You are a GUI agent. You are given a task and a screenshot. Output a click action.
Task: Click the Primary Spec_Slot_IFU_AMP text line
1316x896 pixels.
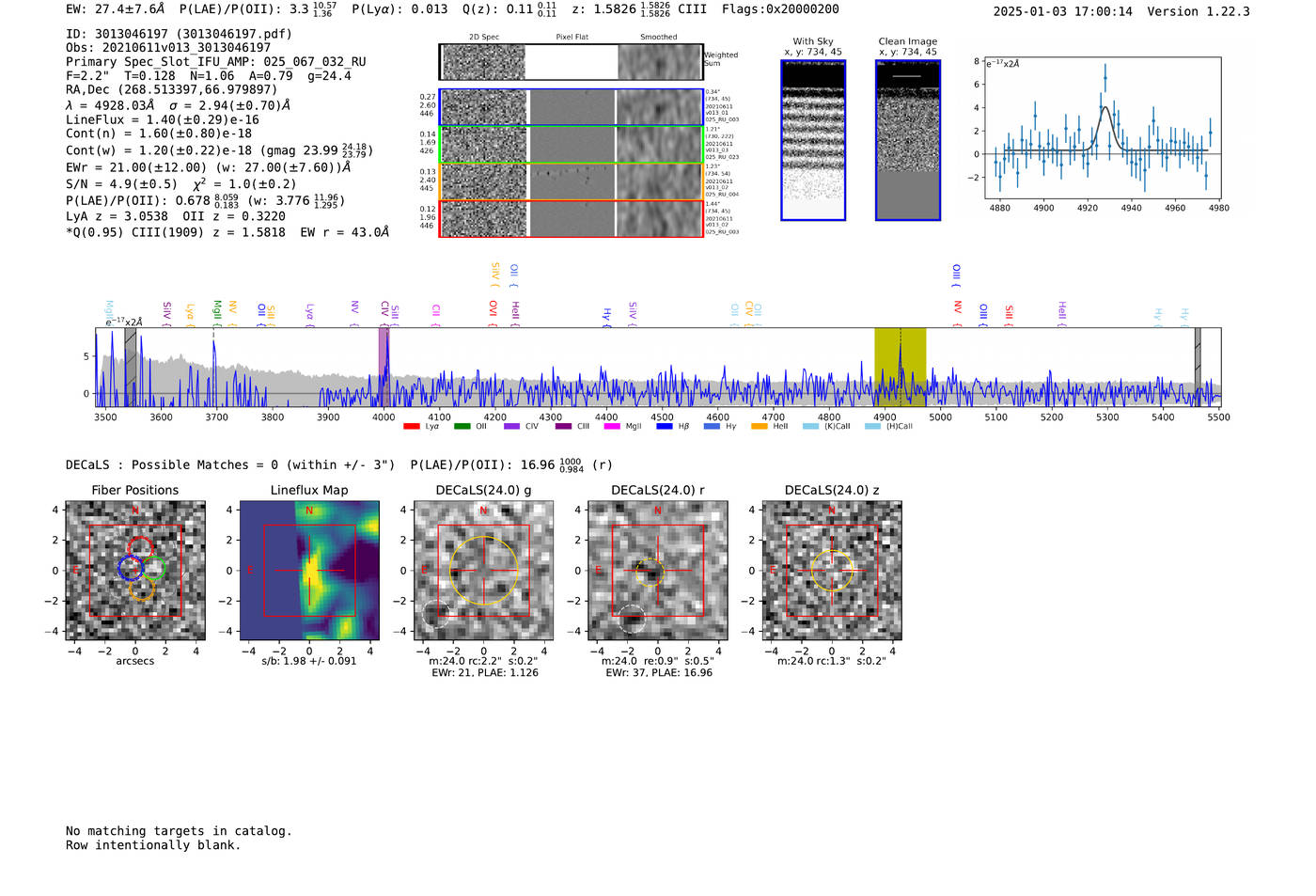[x=216, y=62]
